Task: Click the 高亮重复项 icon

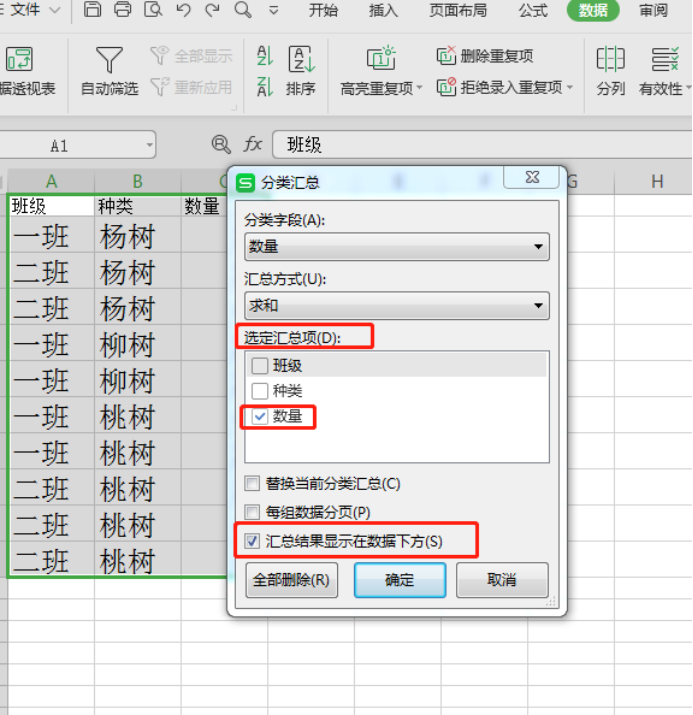Action: [381, 58]
